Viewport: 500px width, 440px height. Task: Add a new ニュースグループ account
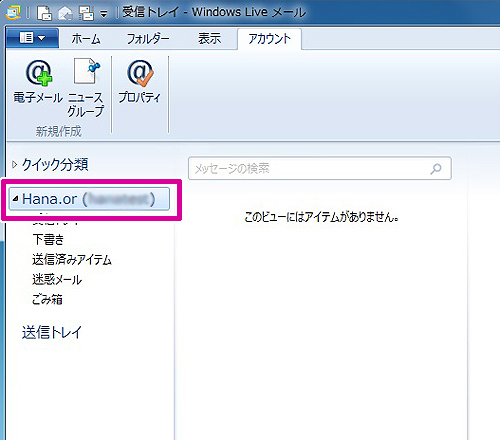tap(86, 88)
